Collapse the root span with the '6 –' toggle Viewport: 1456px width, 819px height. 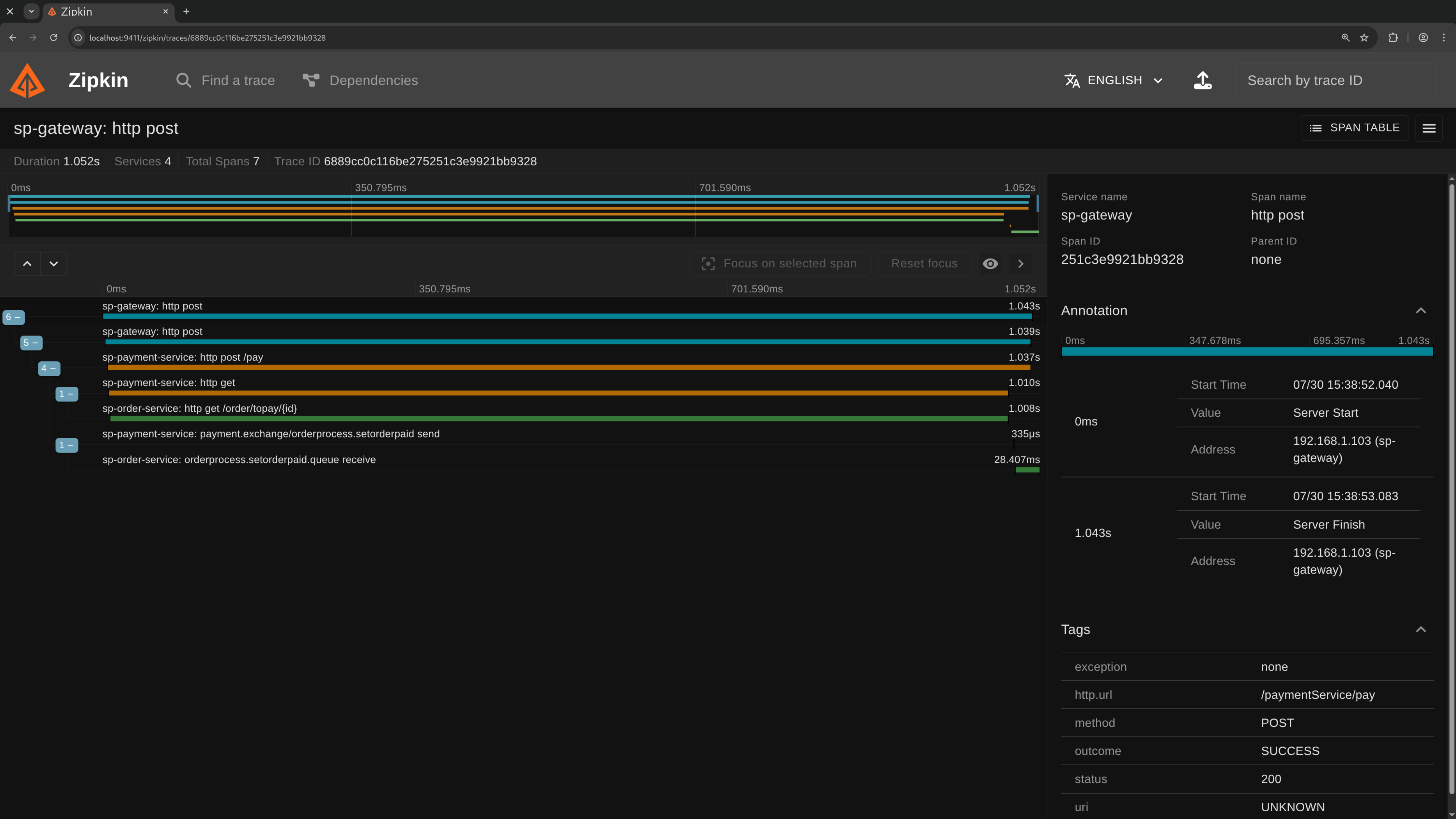point(13,317)
